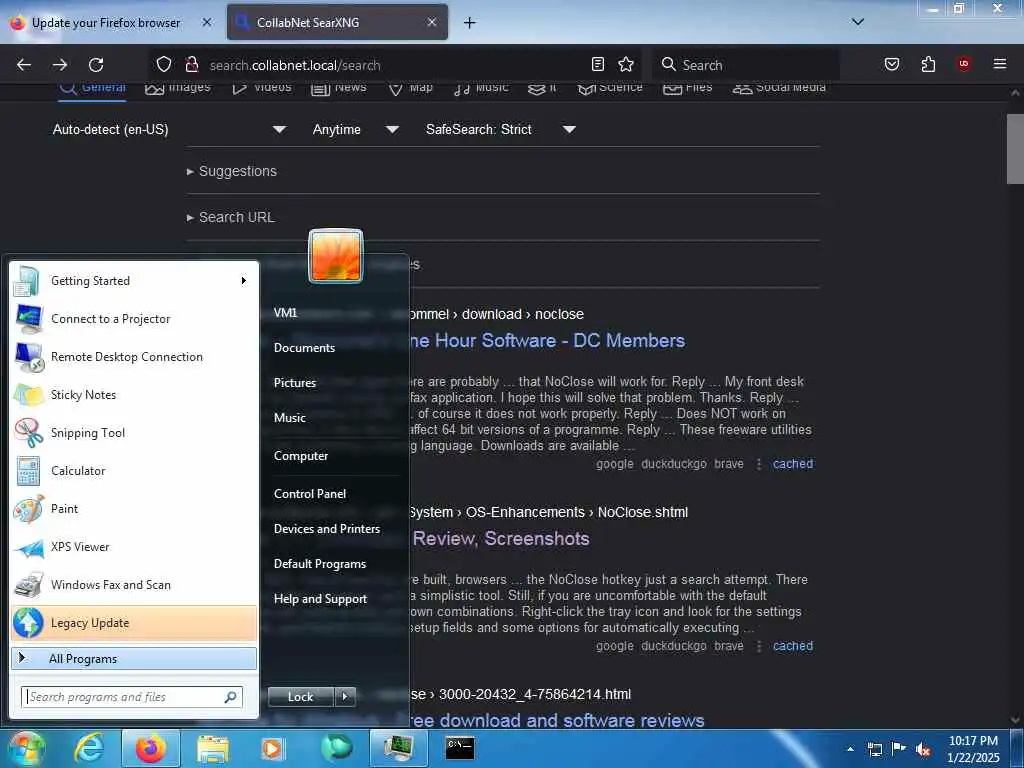Toggle reader view icon in address bar
This screenshot has height=768, width=1024.
598,64
